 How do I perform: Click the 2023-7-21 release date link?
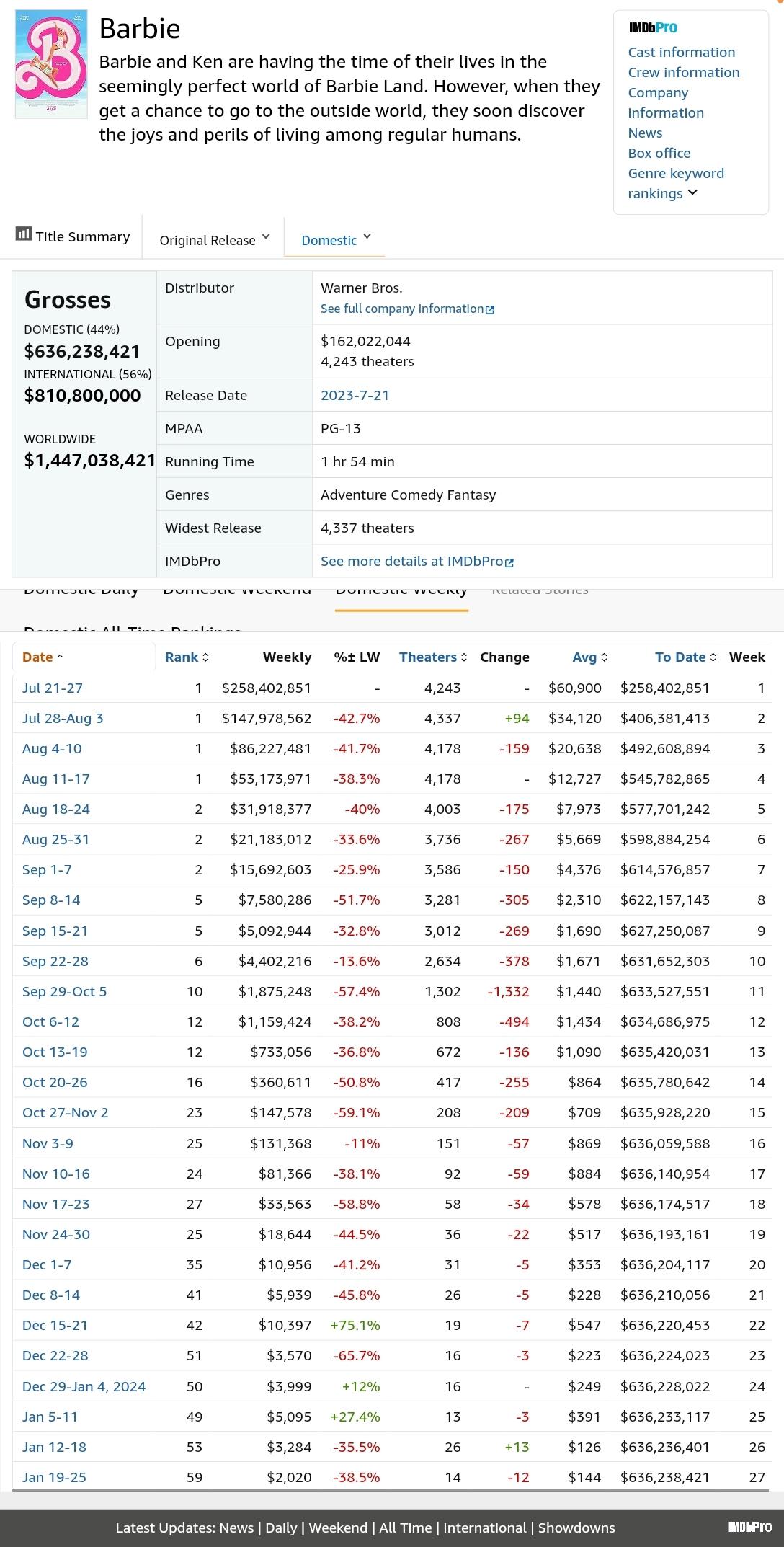coord(355,395)
